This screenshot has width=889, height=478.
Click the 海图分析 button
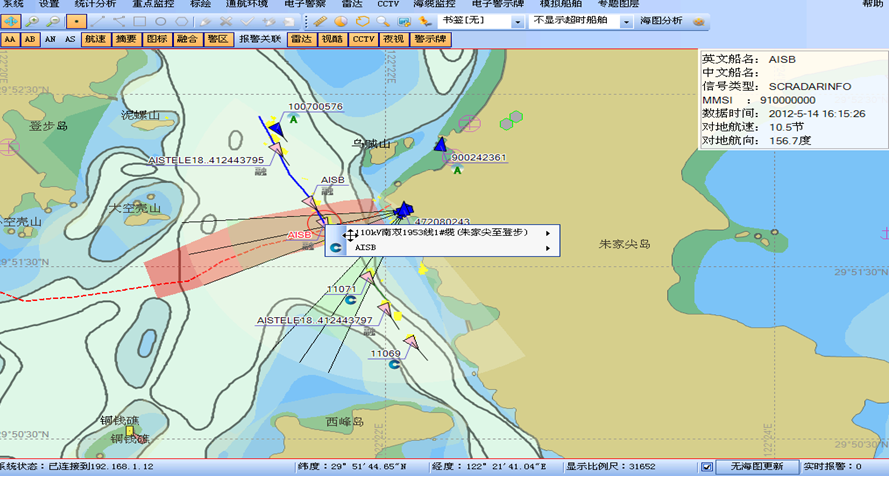coord(661,21)
